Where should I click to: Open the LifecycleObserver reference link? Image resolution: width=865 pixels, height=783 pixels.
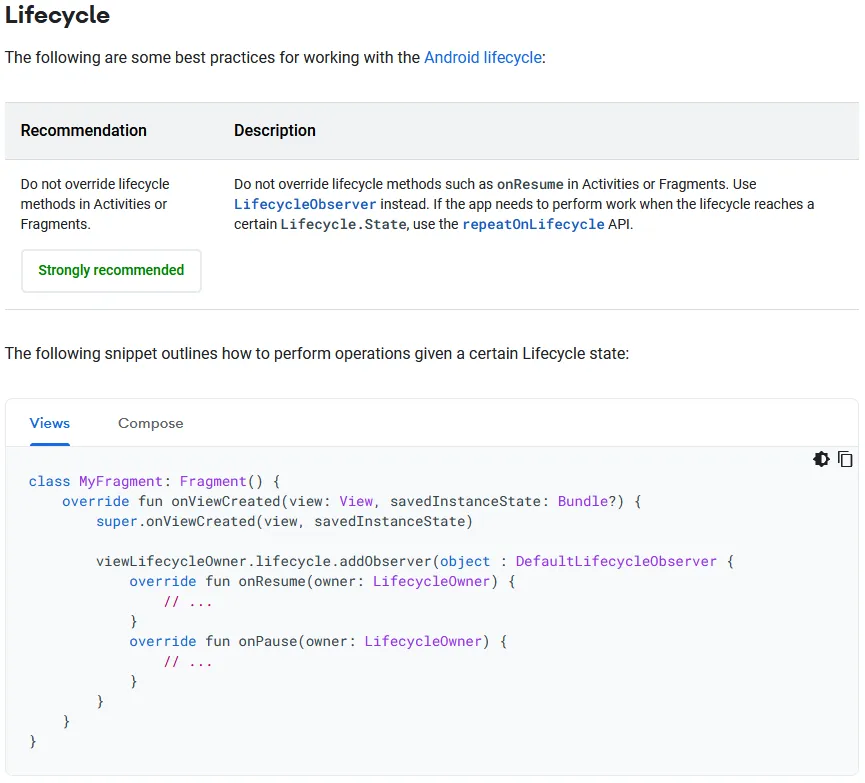[305, 204]
